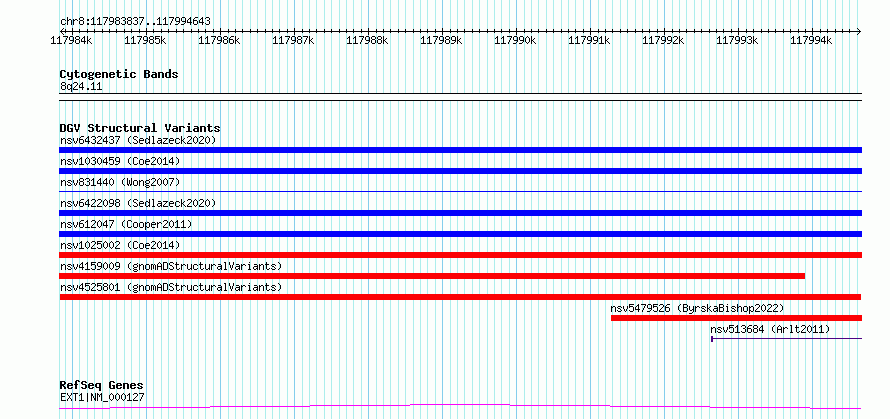890x419 pixels.
Task: Select the nsv6422098 blue variant bar
Action: [x=460, y=213]
